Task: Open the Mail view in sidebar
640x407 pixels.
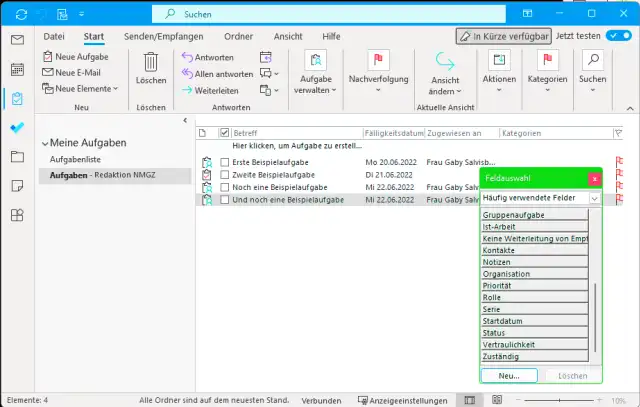Action: [17, 40]
